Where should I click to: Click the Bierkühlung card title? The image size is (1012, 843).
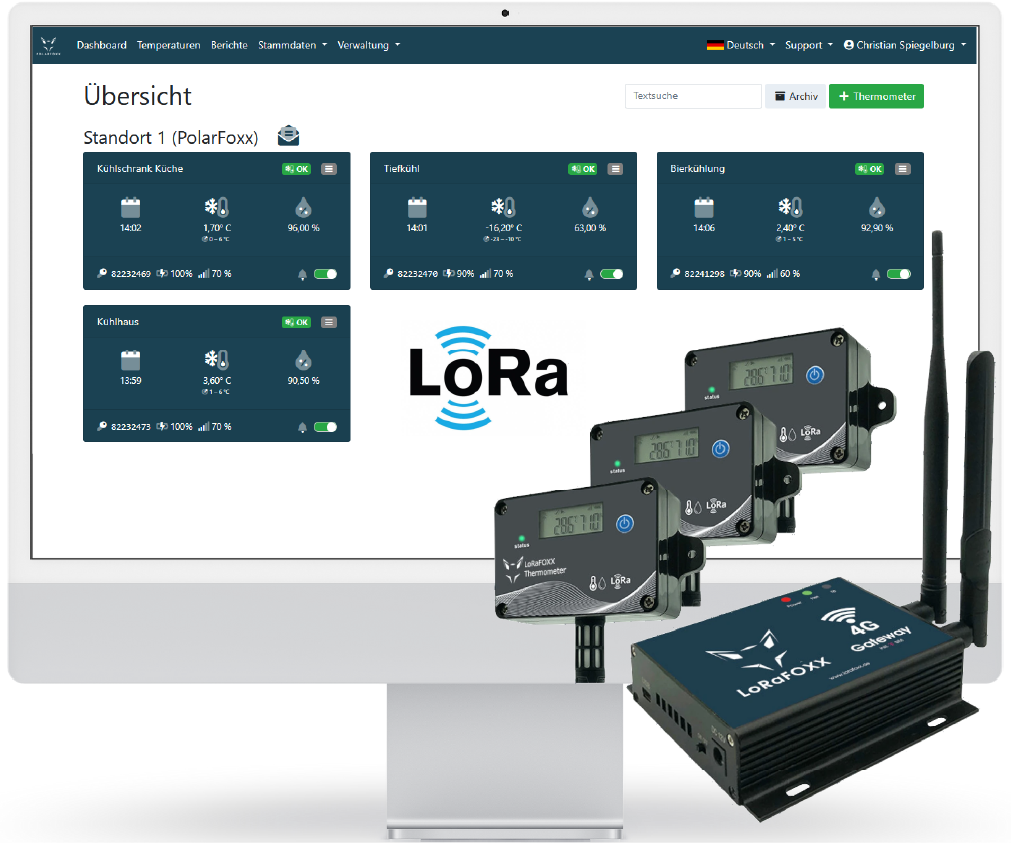coord(697,168)
